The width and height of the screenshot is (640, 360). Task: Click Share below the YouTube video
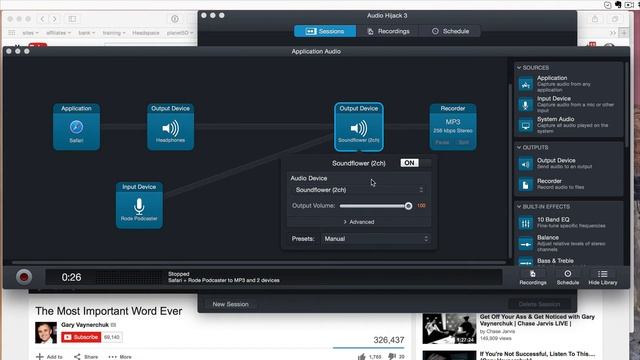click(x=86, y=357)
